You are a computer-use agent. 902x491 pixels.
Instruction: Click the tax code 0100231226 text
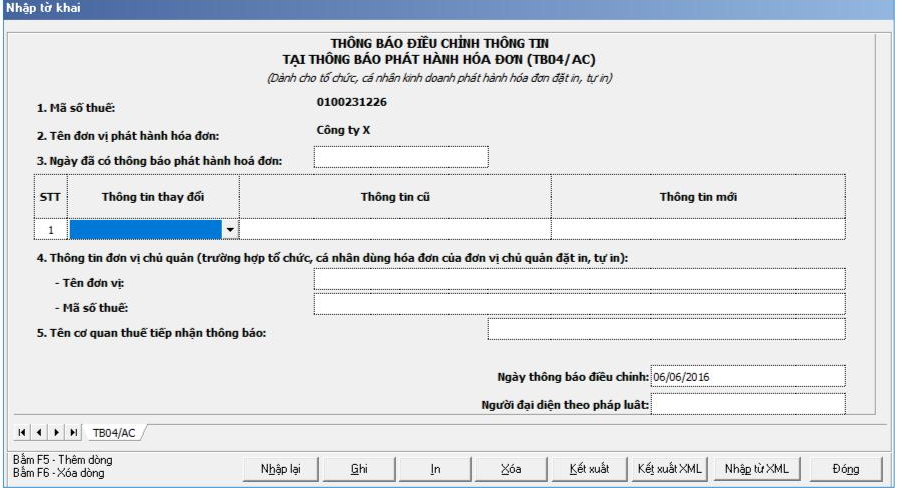click(x=351, y=102)
